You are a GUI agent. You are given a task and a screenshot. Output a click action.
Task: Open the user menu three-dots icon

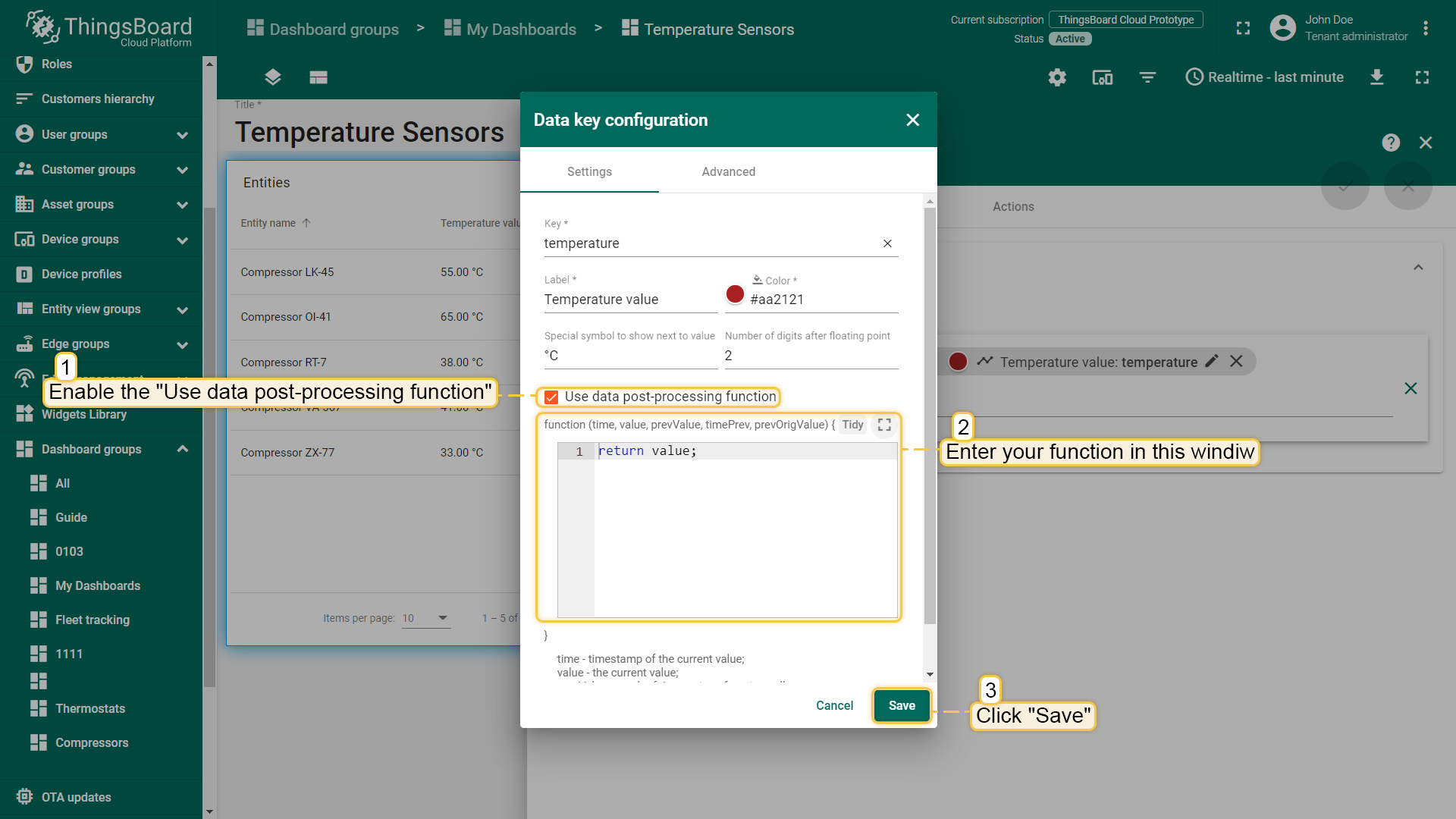1426,29
